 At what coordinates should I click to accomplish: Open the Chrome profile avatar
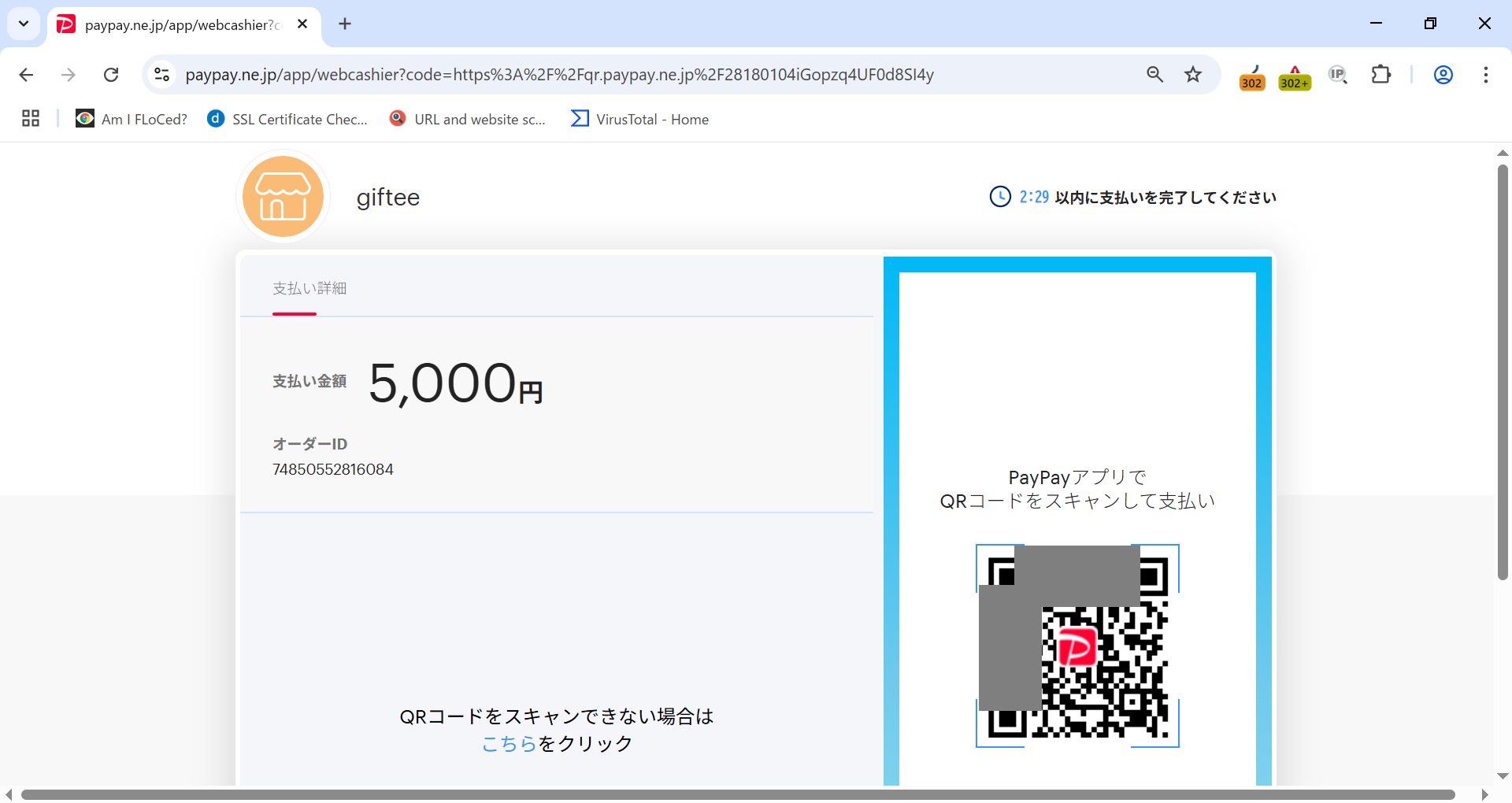pyautogui.click(x=1443, y=75)
